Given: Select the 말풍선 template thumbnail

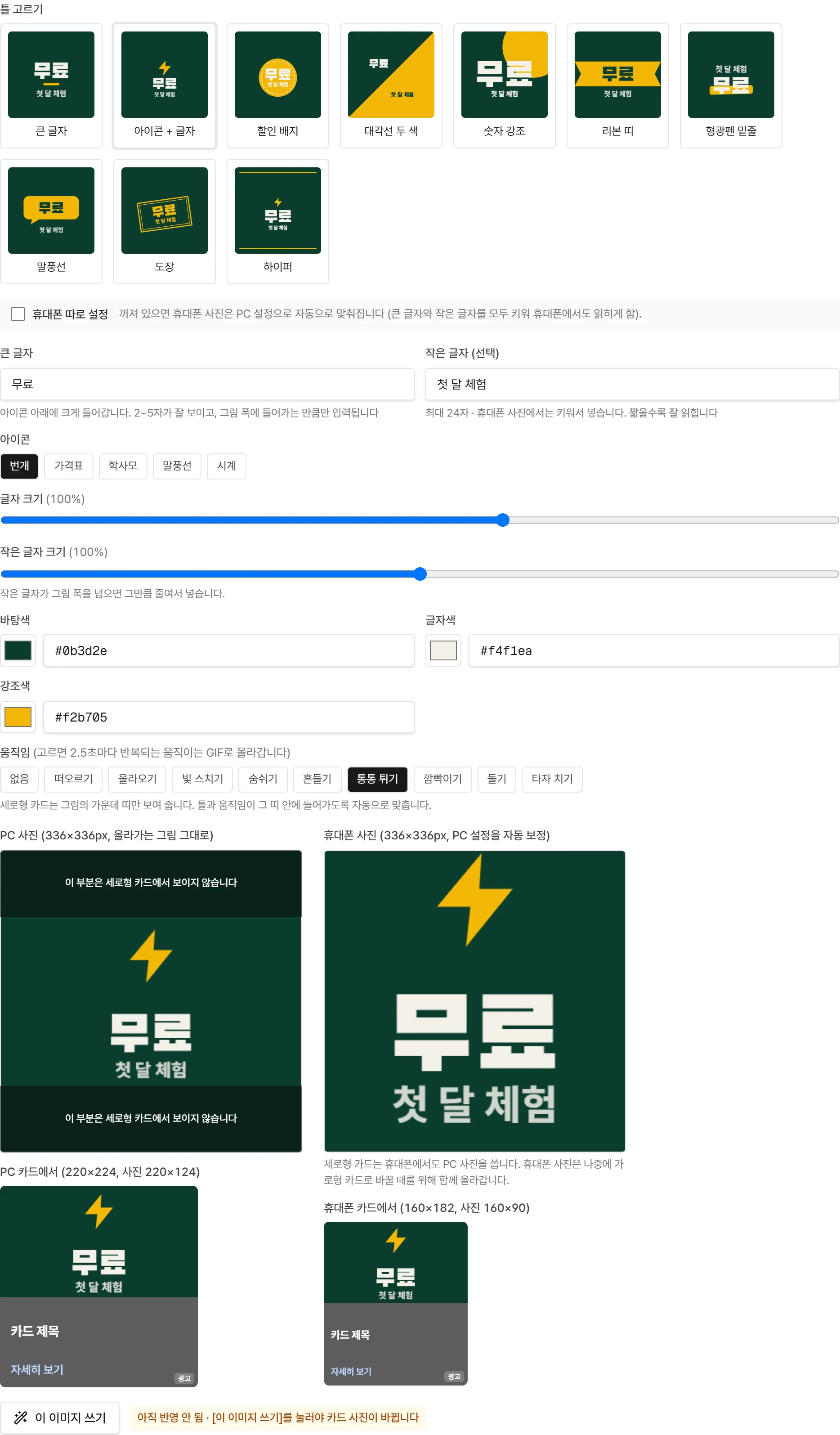Looking at the screenshot, I should tap(51, 221).
